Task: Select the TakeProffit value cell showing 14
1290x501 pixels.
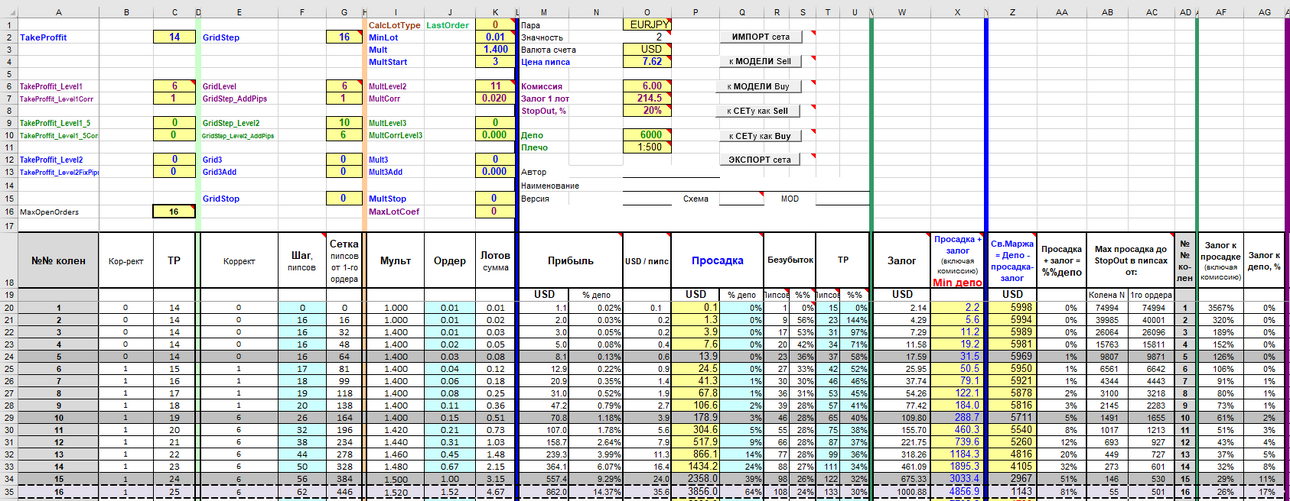Action: click(x=175, y=36)
